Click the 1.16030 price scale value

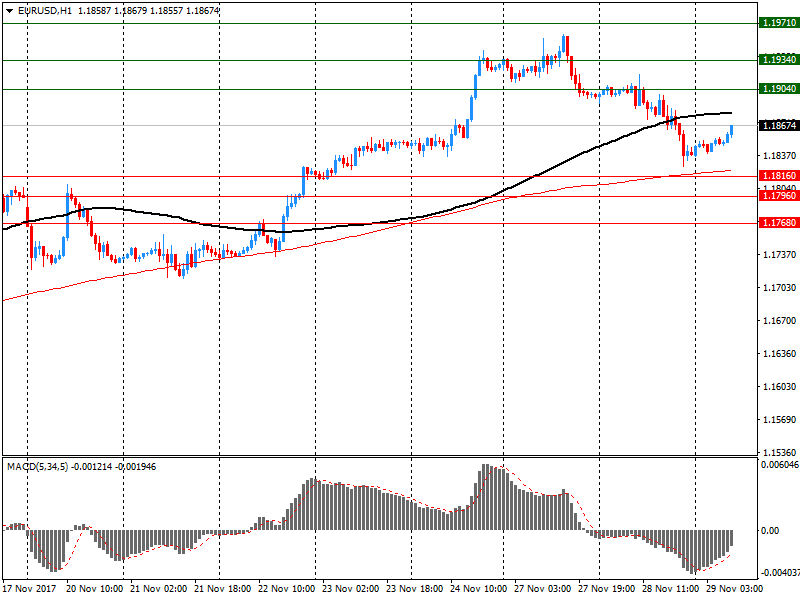[x=779, y=387]
